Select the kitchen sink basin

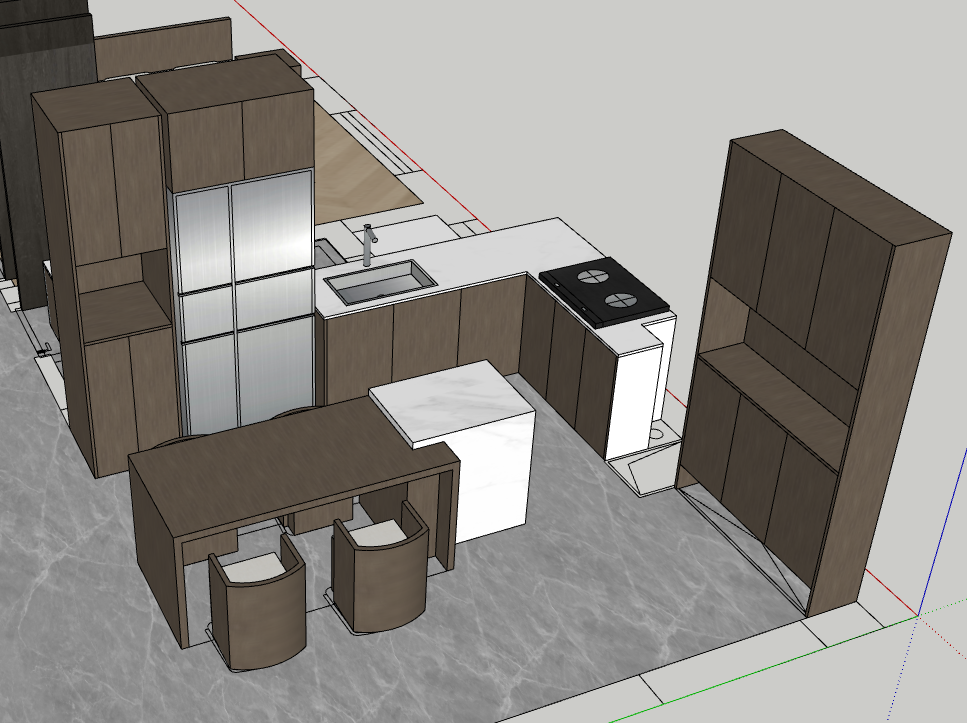379,280
